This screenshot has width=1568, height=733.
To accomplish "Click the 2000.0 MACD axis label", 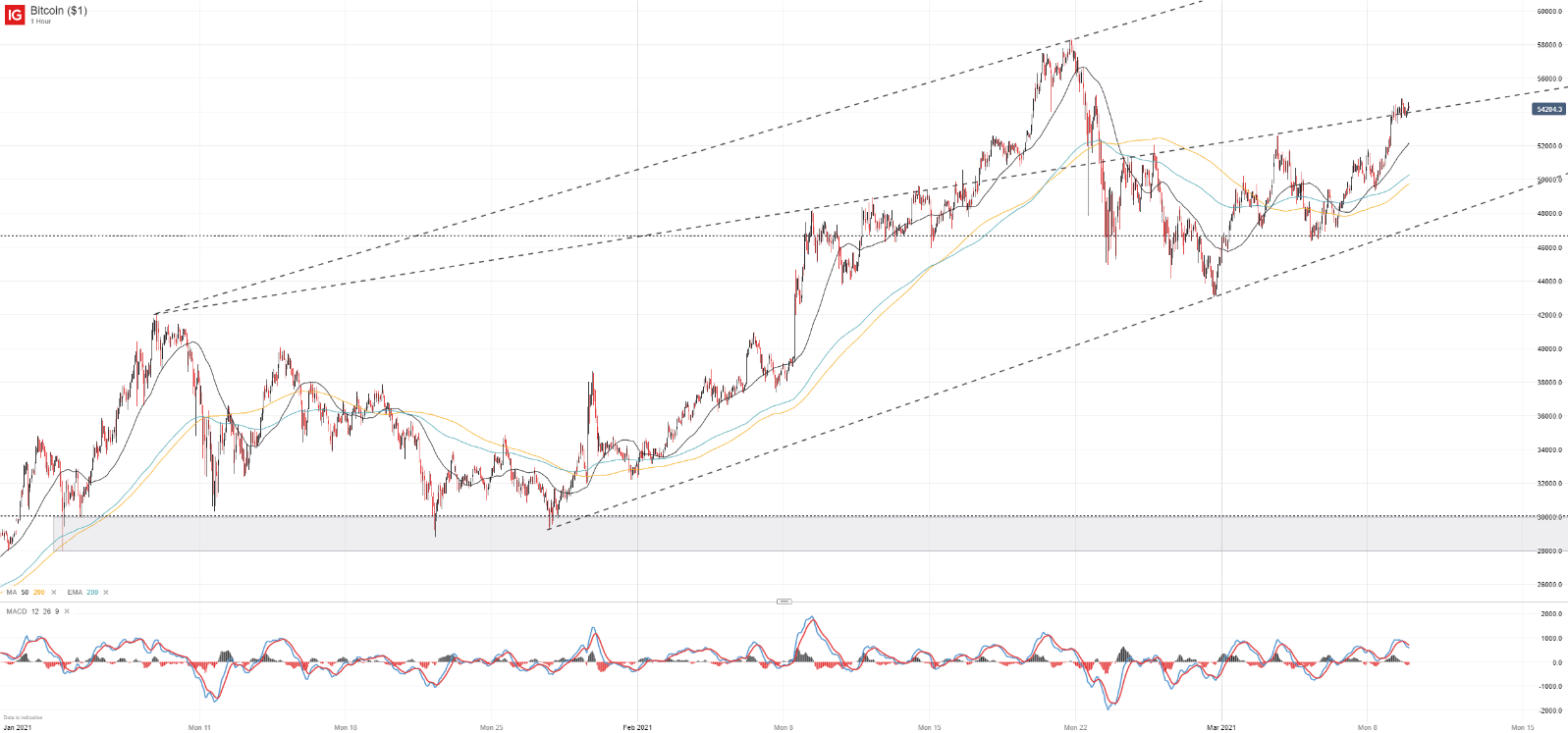I will [1551, 614].
